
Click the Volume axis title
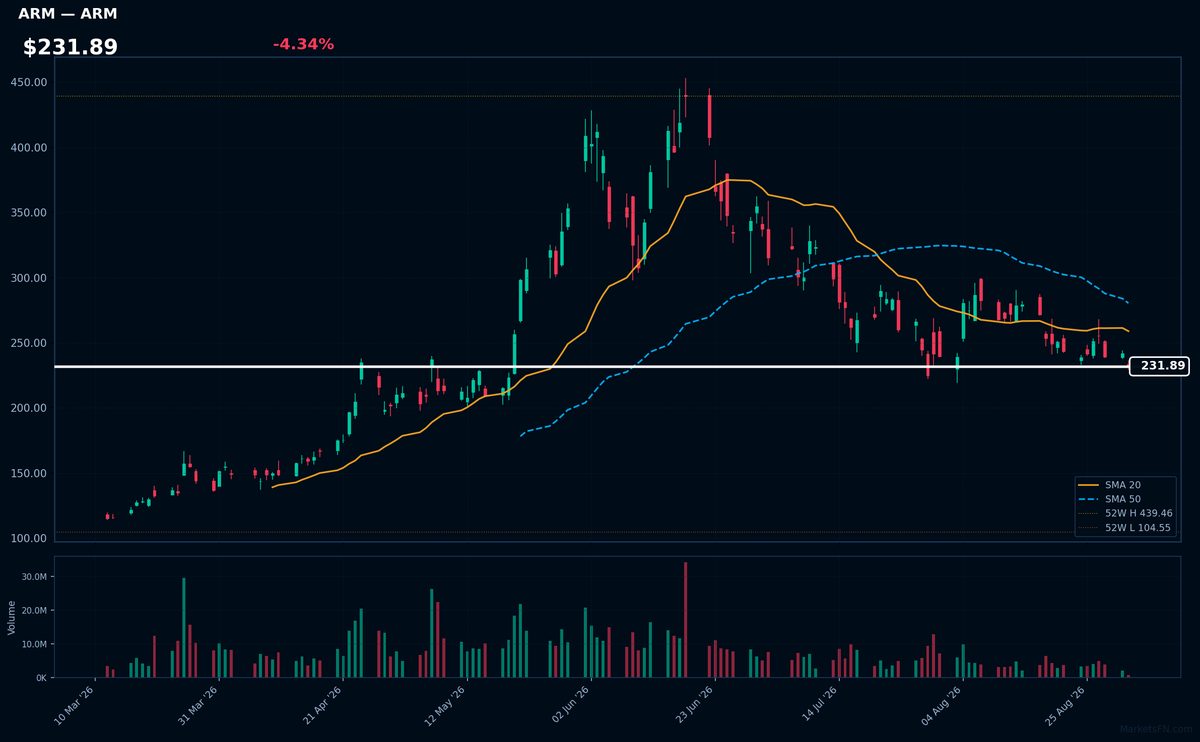(12, 617)
